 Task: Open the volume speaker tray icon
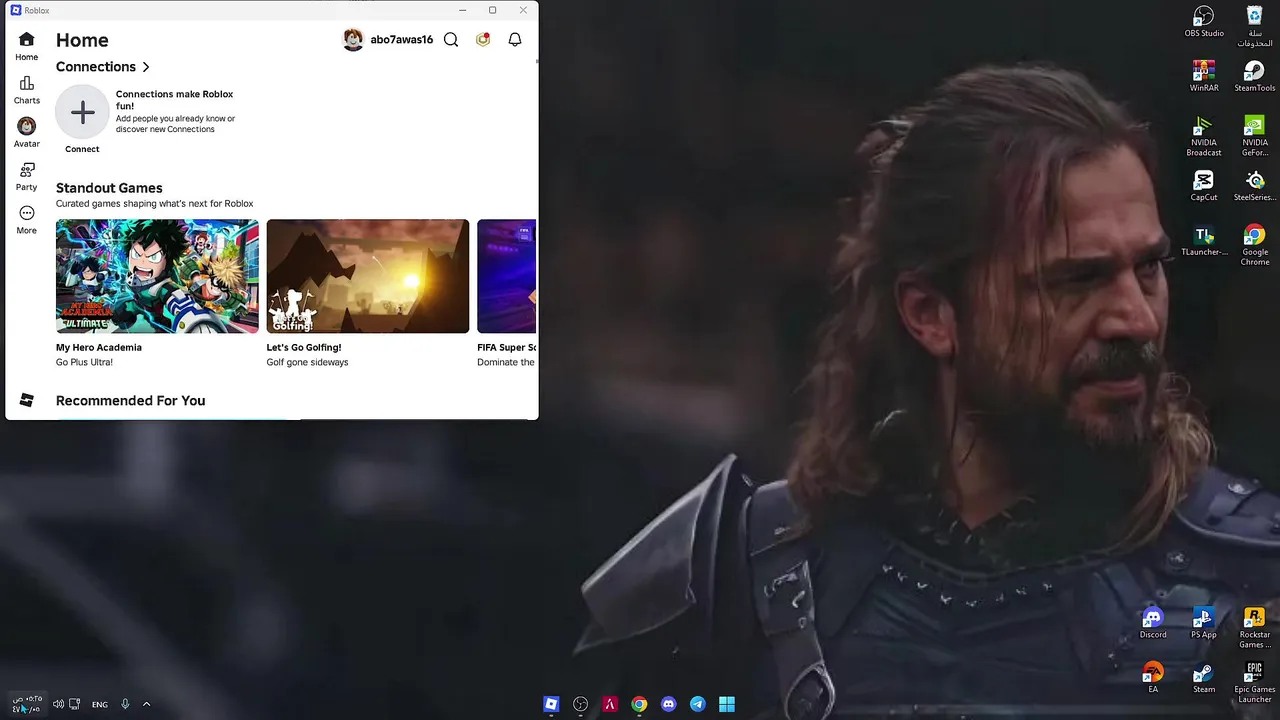click(x=58, y=704)
